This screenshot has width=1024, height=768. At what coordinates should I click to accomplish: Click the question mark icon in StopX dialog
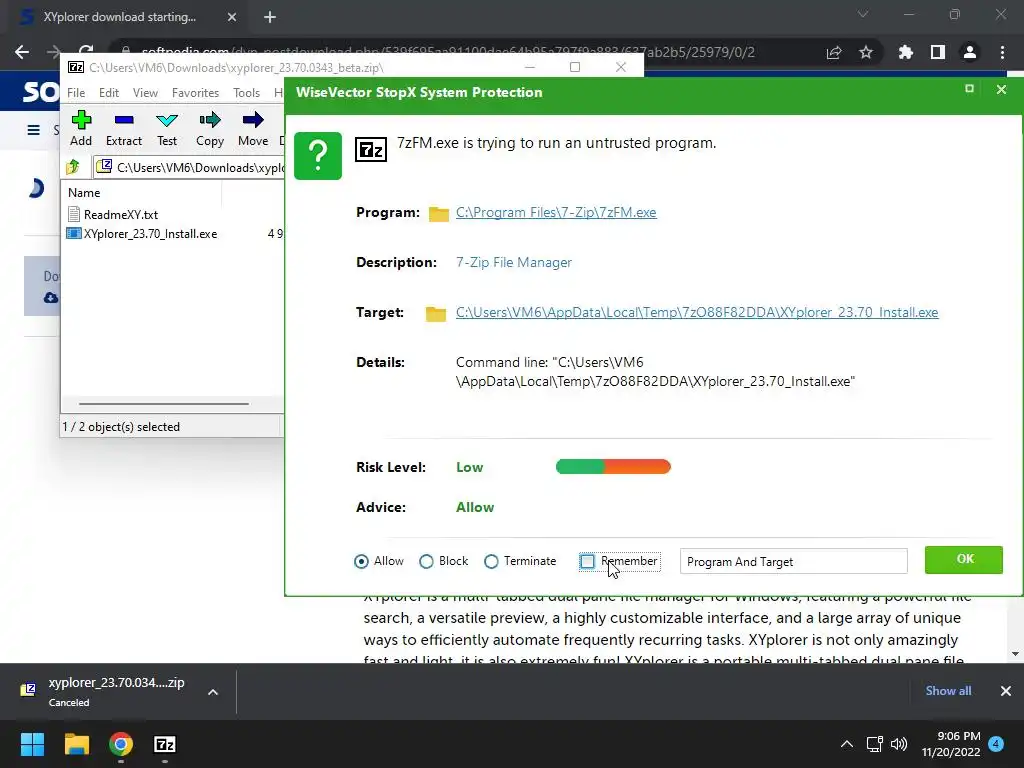(x=318, y=155)
